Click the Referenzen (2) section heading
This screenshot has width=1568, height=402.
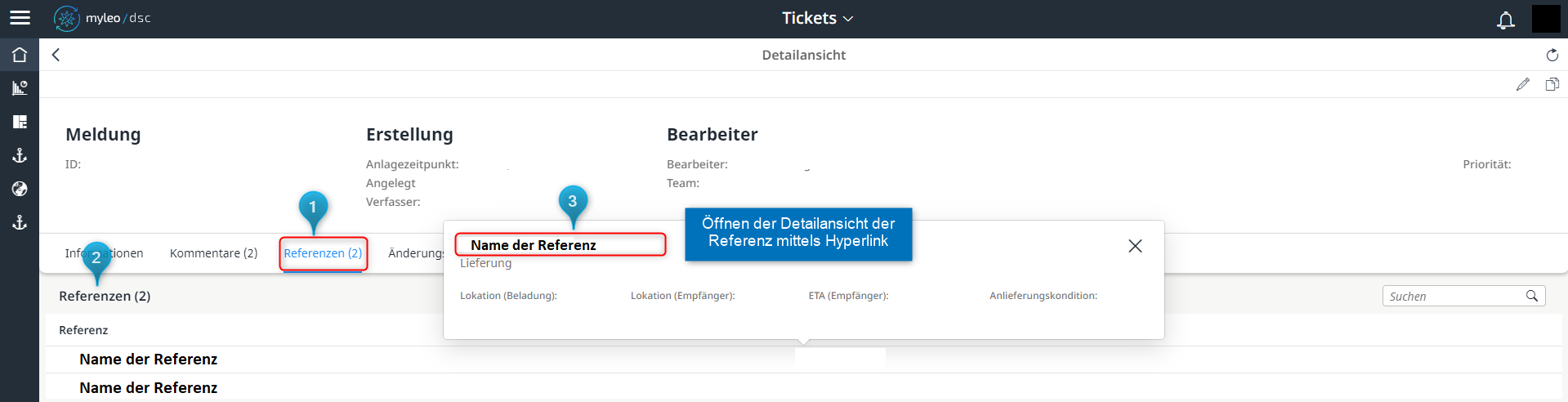coord(105,296)
